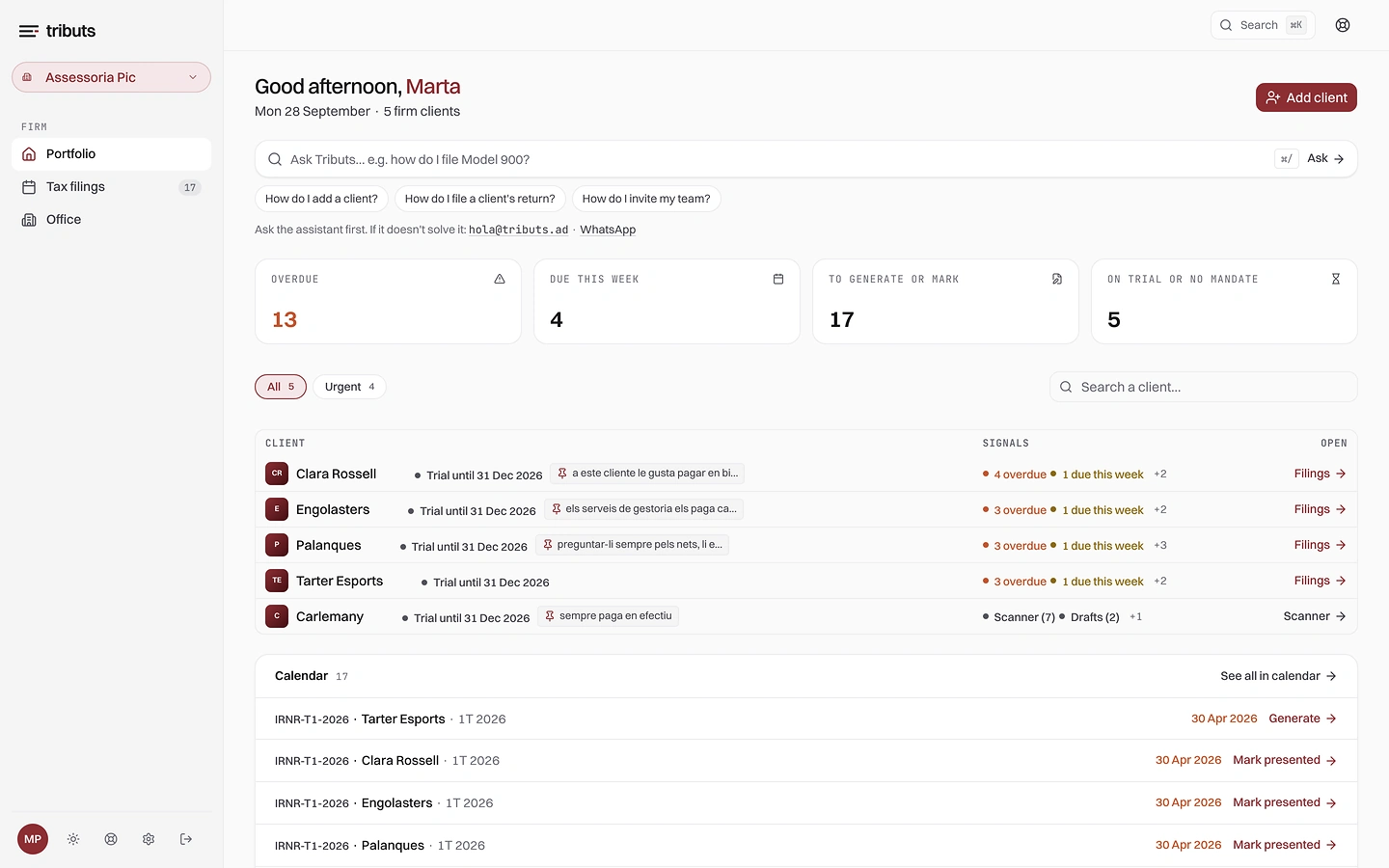The width and height of the screenshot is (1389, 868).
Task: Open settings gear icon in sidebar footer
Action: [x=149, y=839]
